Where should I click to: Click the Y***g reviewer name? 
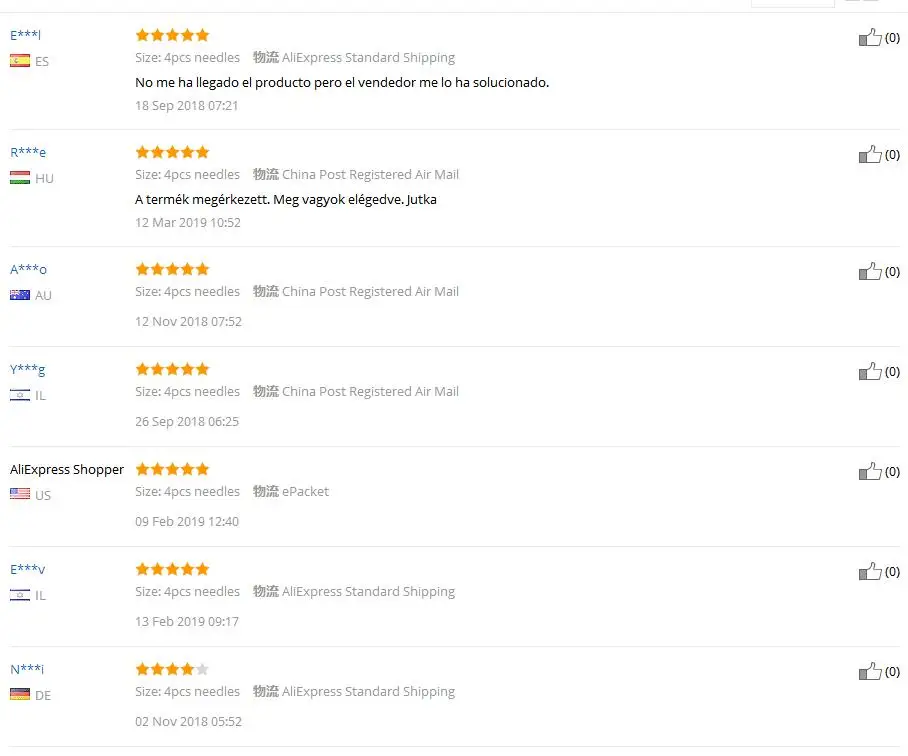(x=28, y=369)
